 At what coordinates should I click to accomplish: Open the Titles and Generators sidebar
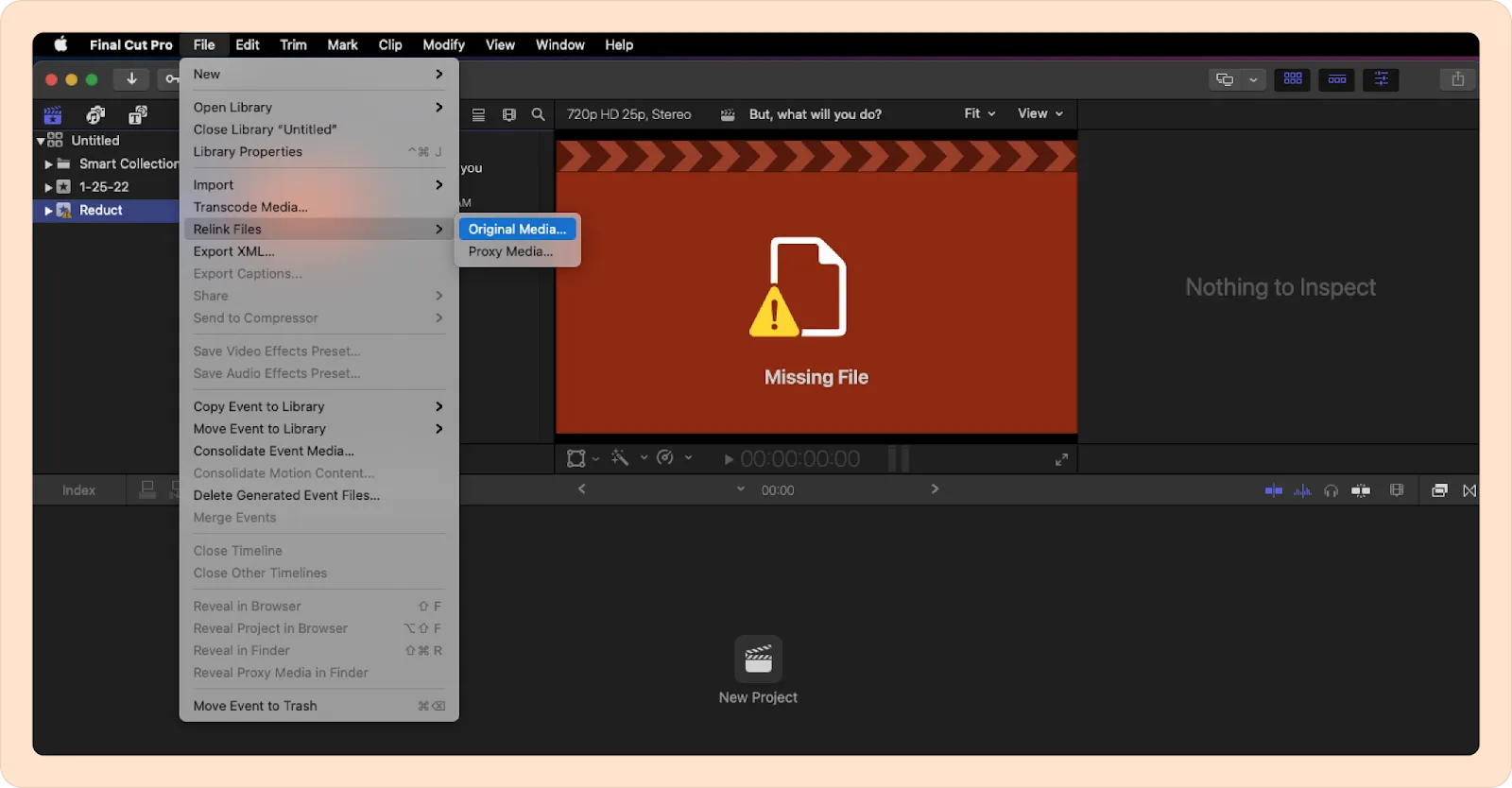coord(138,115)
